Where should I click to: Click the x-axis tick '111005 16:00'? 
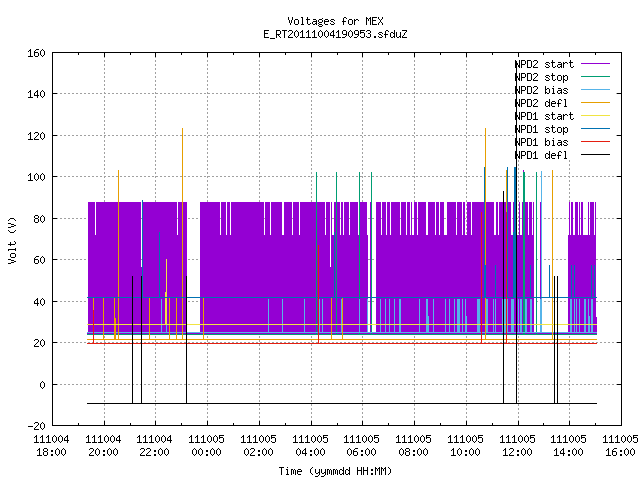(620, 446)
